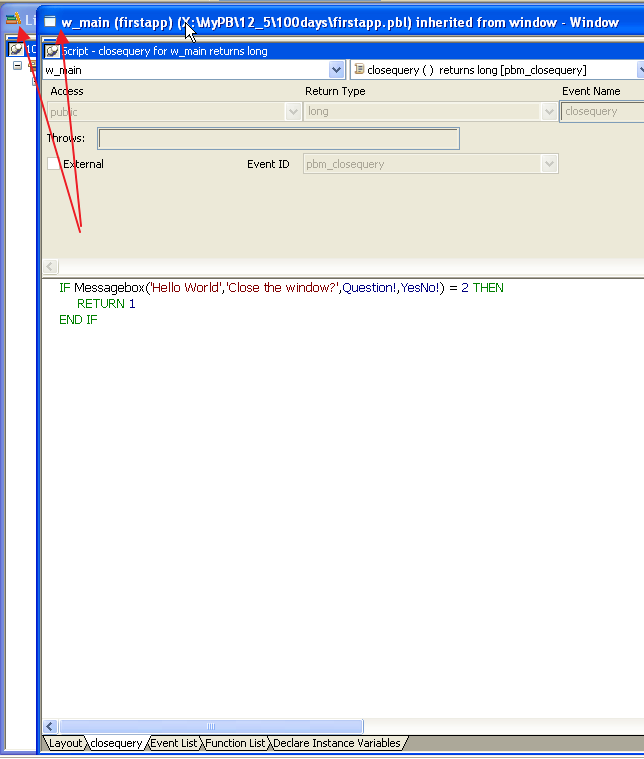Screen dimensions: 644x759
Task: Click the library tree root item icon
Action: pos(16,49)
